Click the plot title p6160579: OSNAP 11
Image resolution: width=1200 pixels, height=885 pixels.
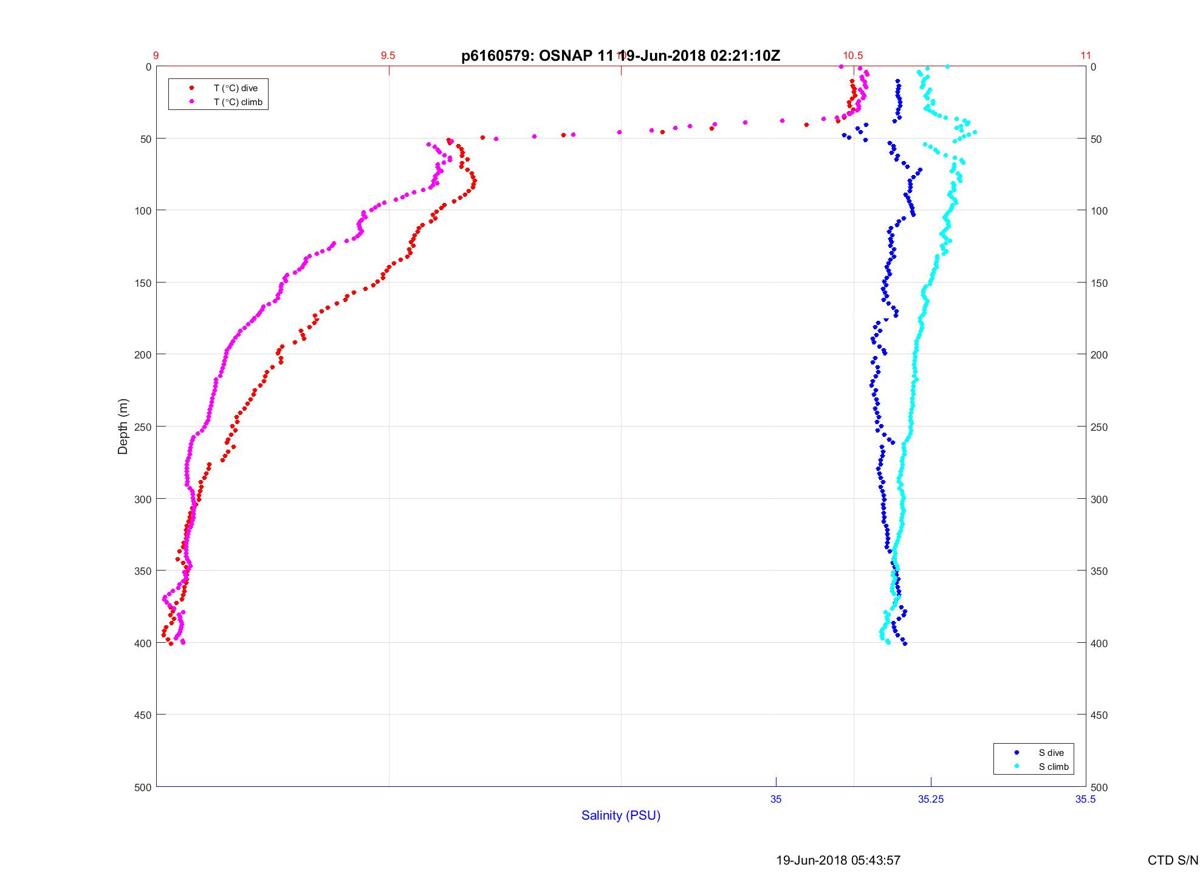539,56
